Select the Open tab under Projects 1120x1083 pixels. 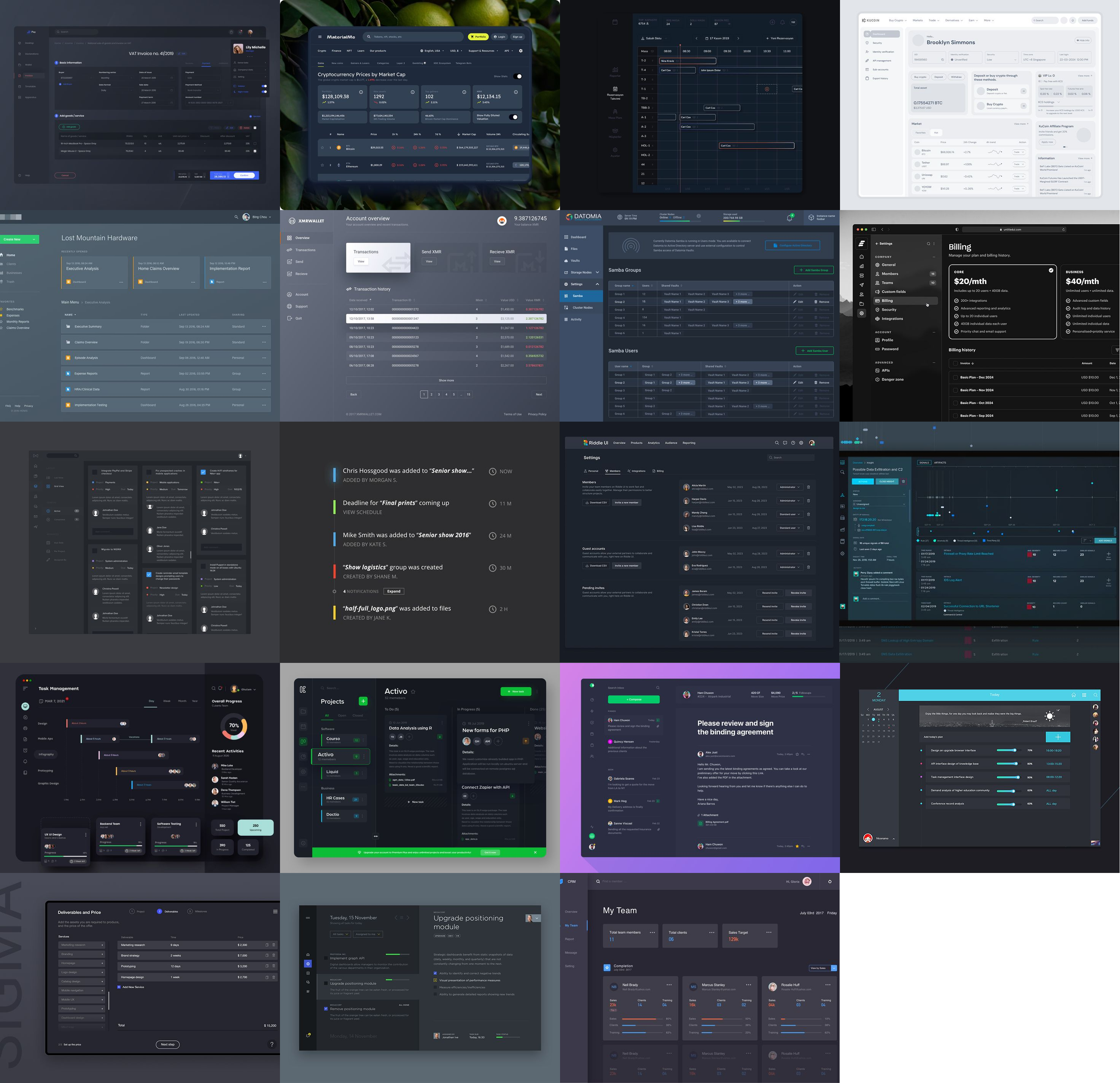coord(342,715)
